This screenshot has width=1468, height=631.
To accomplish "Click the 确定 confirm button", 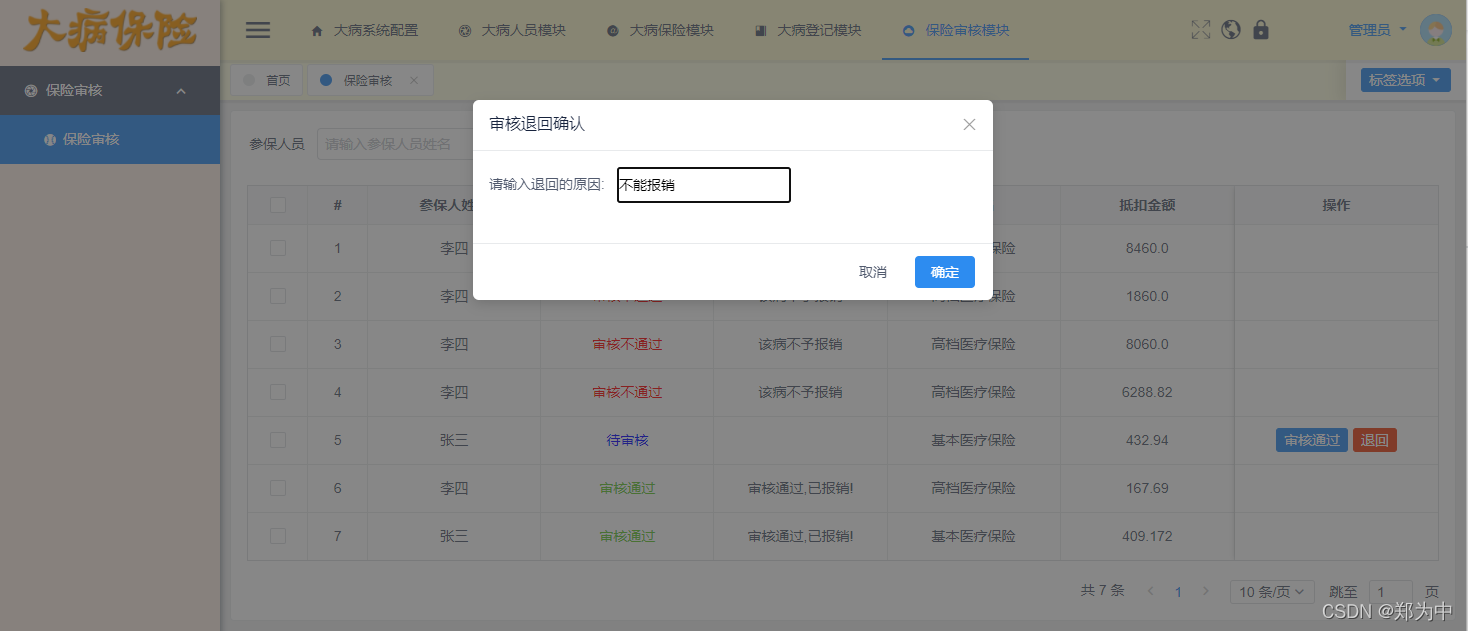I will tap(944, 271).
